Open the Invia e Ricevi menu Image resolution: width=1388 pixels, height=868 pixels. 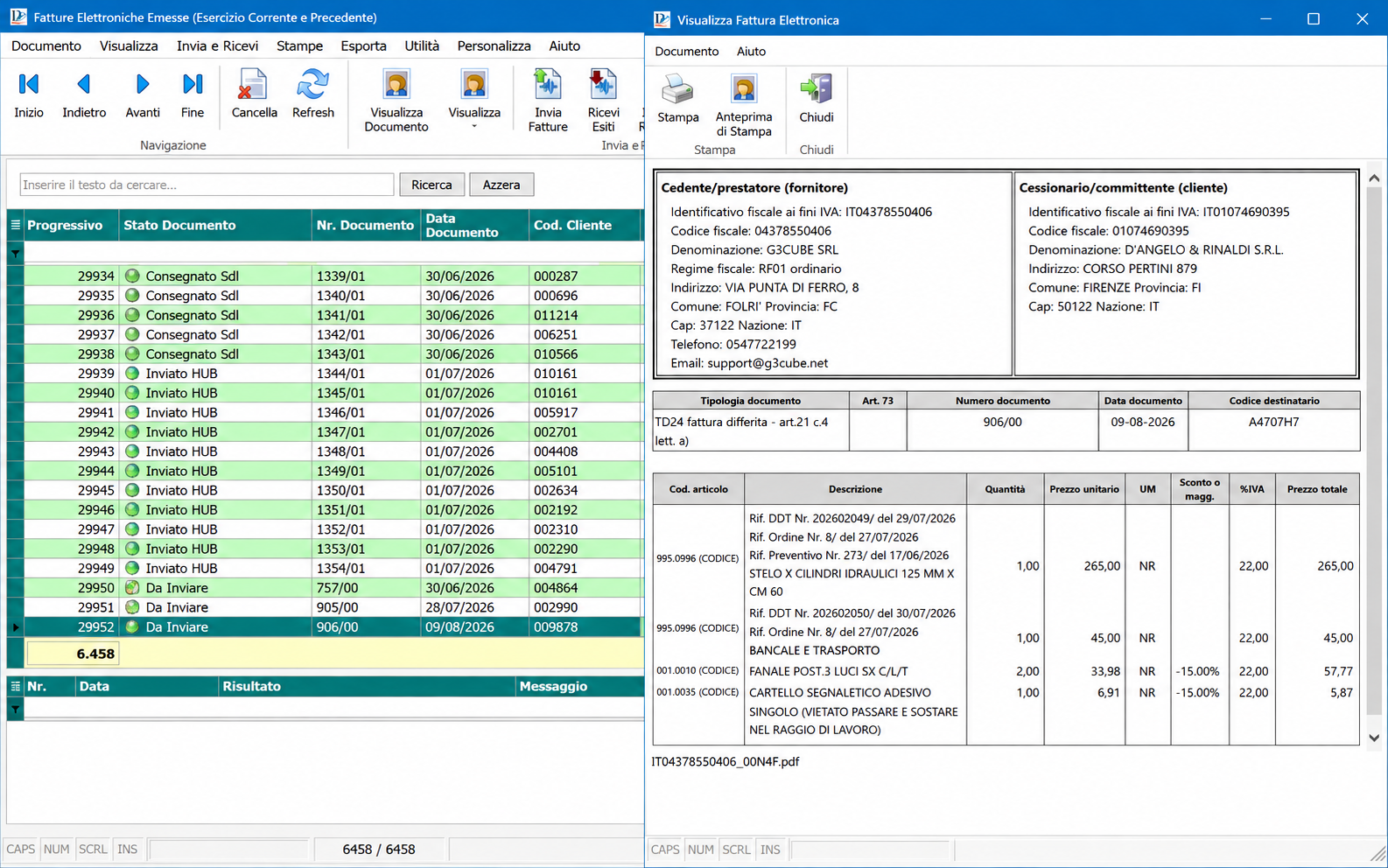217,45
